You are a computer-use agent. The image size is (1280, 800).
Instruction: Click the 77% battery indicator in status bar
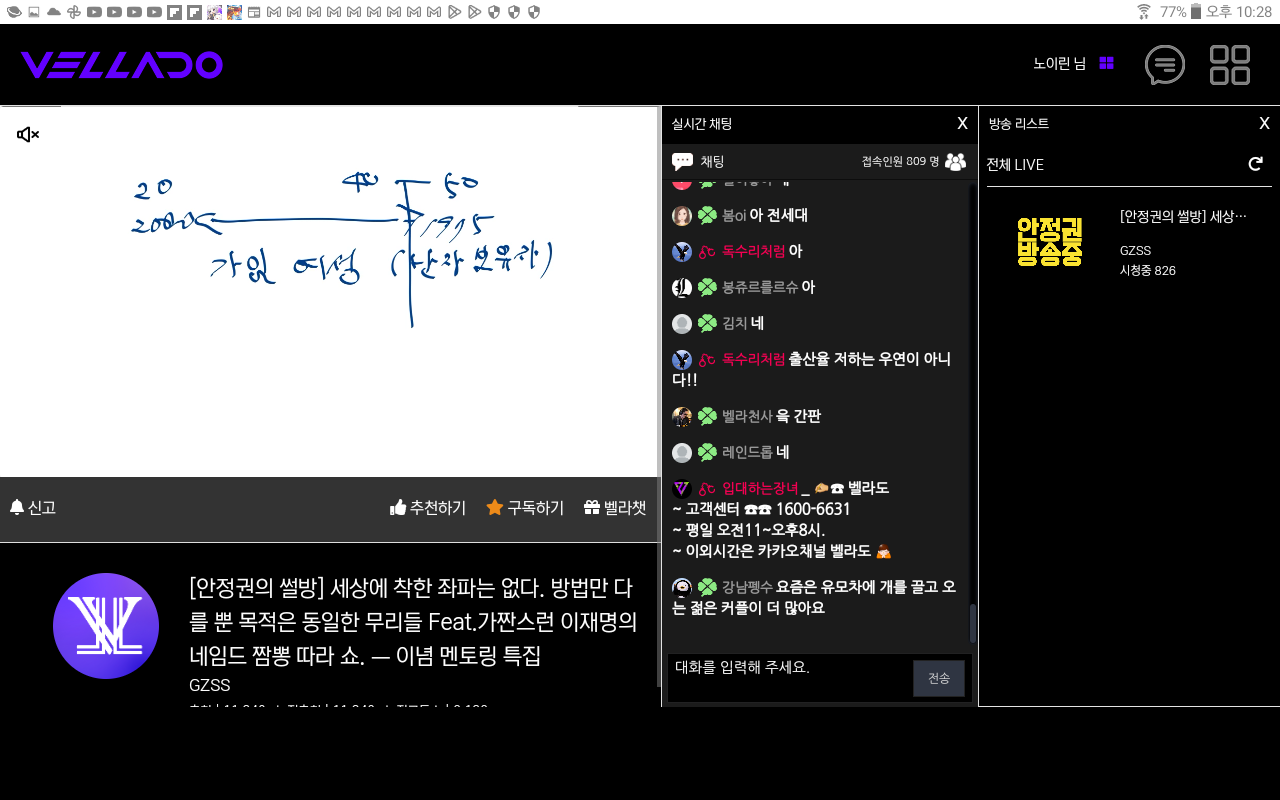click(x=1180, y=12)
